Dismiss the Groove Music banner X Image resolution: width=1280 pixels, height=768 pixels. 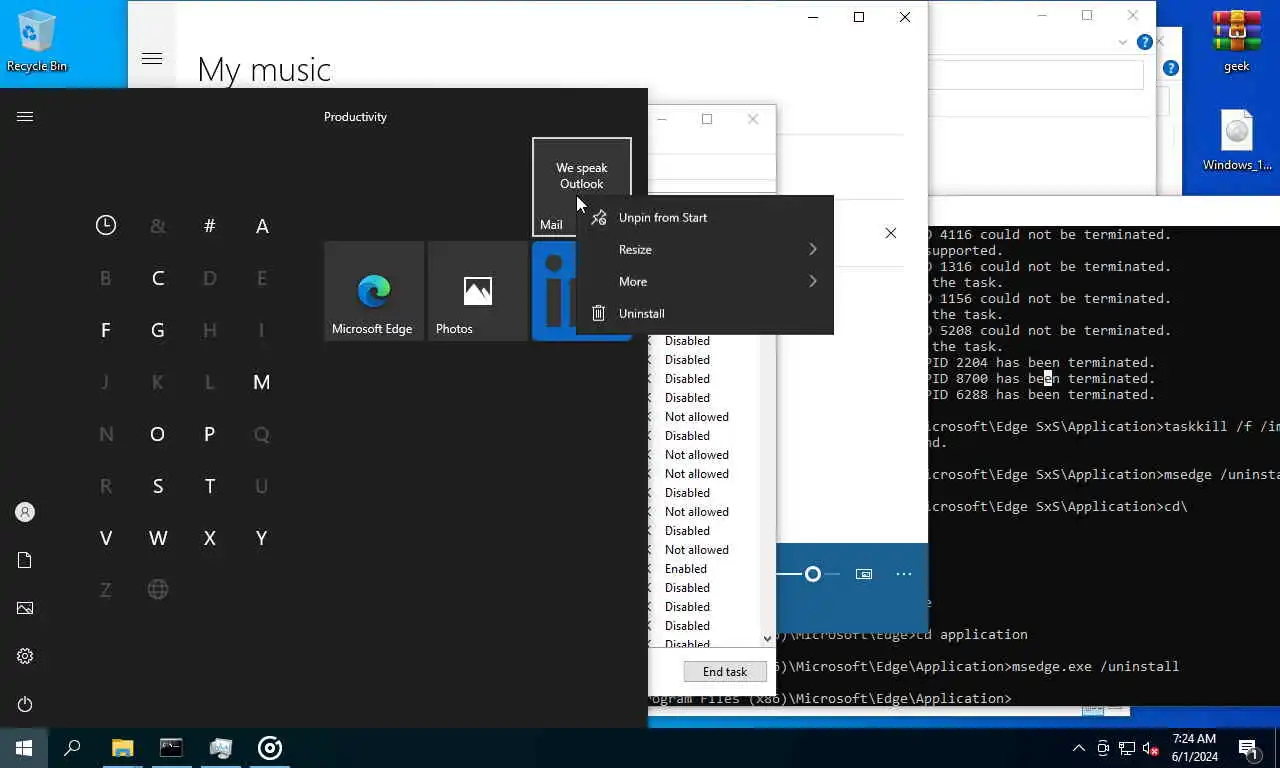[890, 233]
